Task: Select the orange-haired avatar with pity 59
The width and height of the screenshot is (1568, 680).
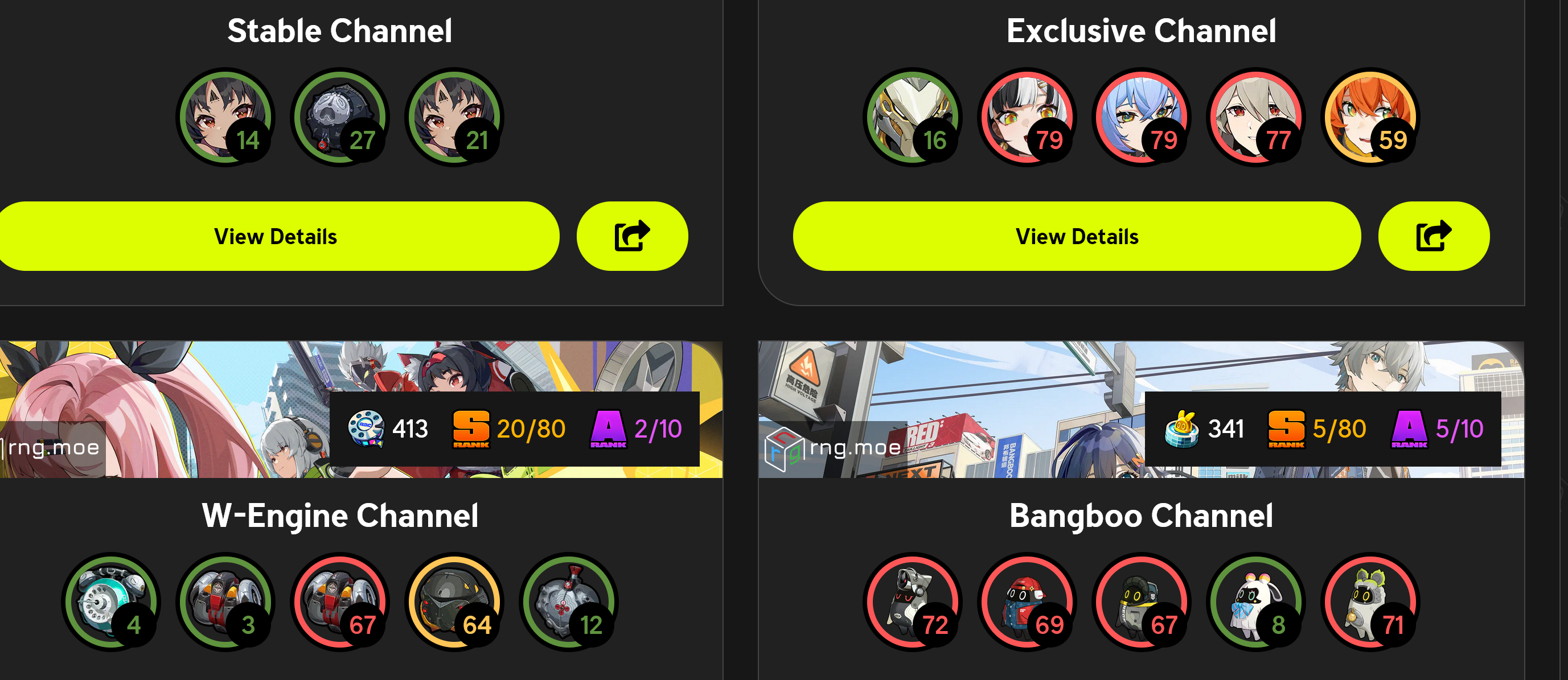Action: click(x=1370, y=117)
